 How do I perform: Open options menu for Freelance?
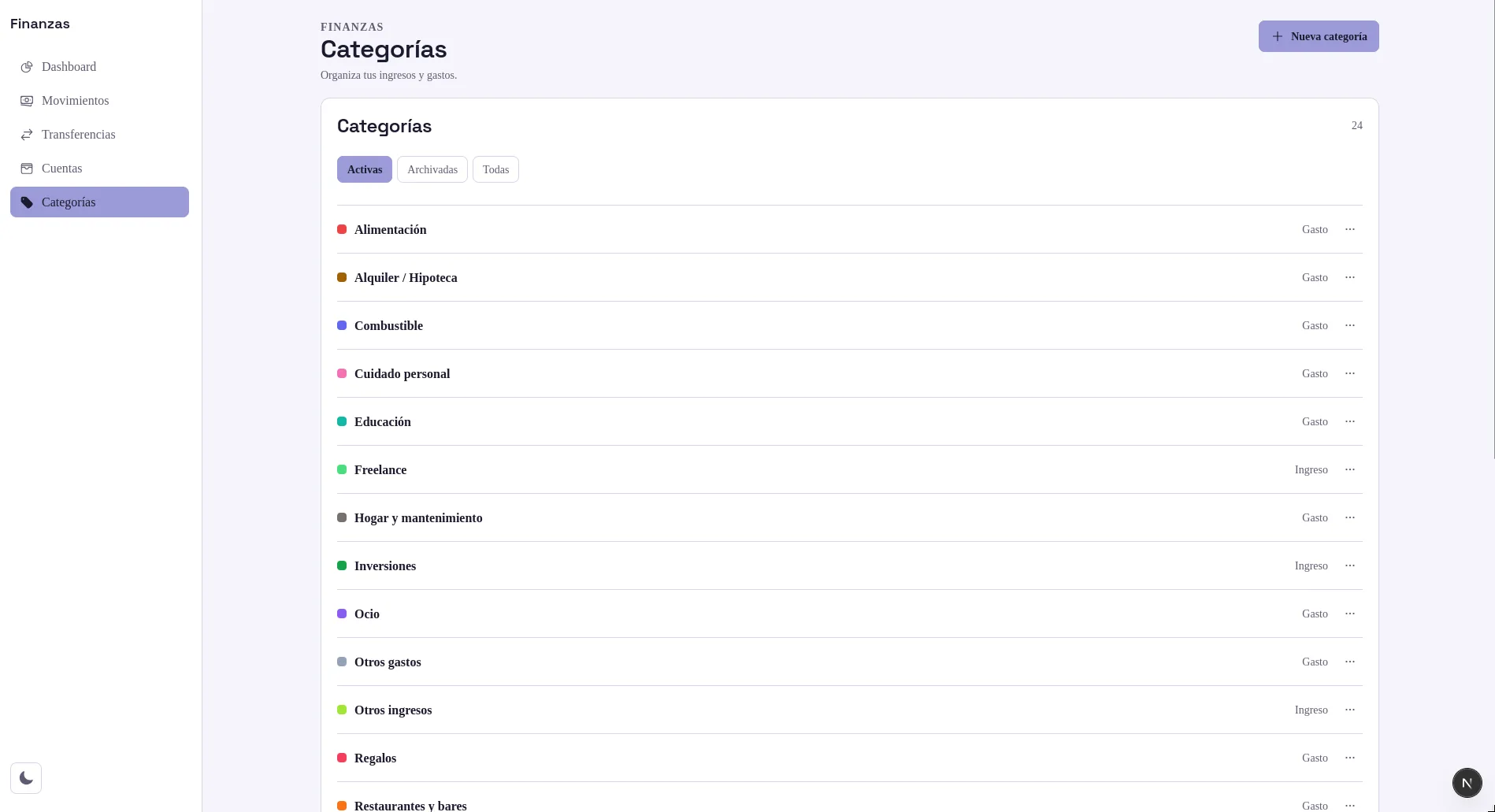click(1350, 469)
